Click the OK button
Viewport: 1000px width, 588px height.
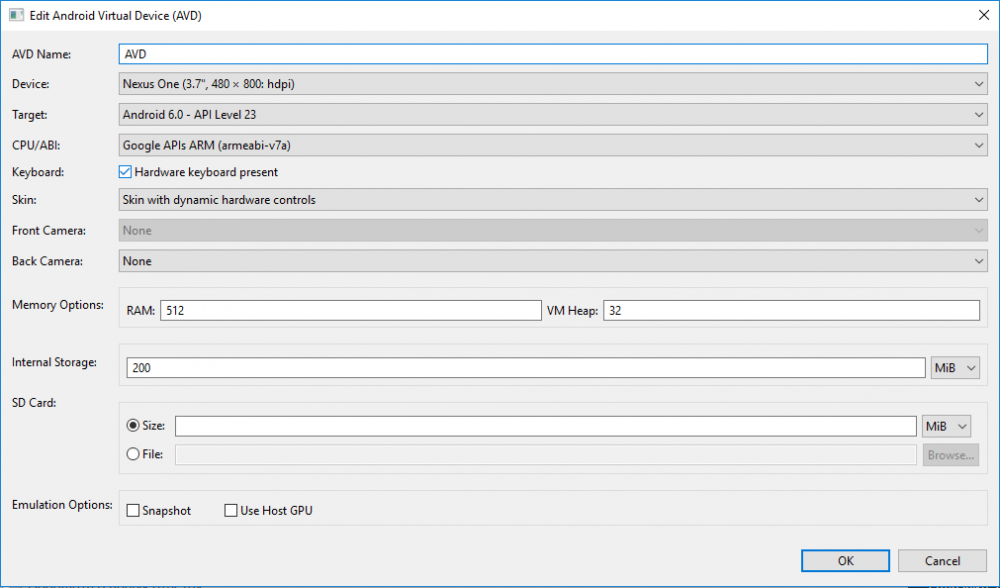pyautogui.click(x=845, y=561)
